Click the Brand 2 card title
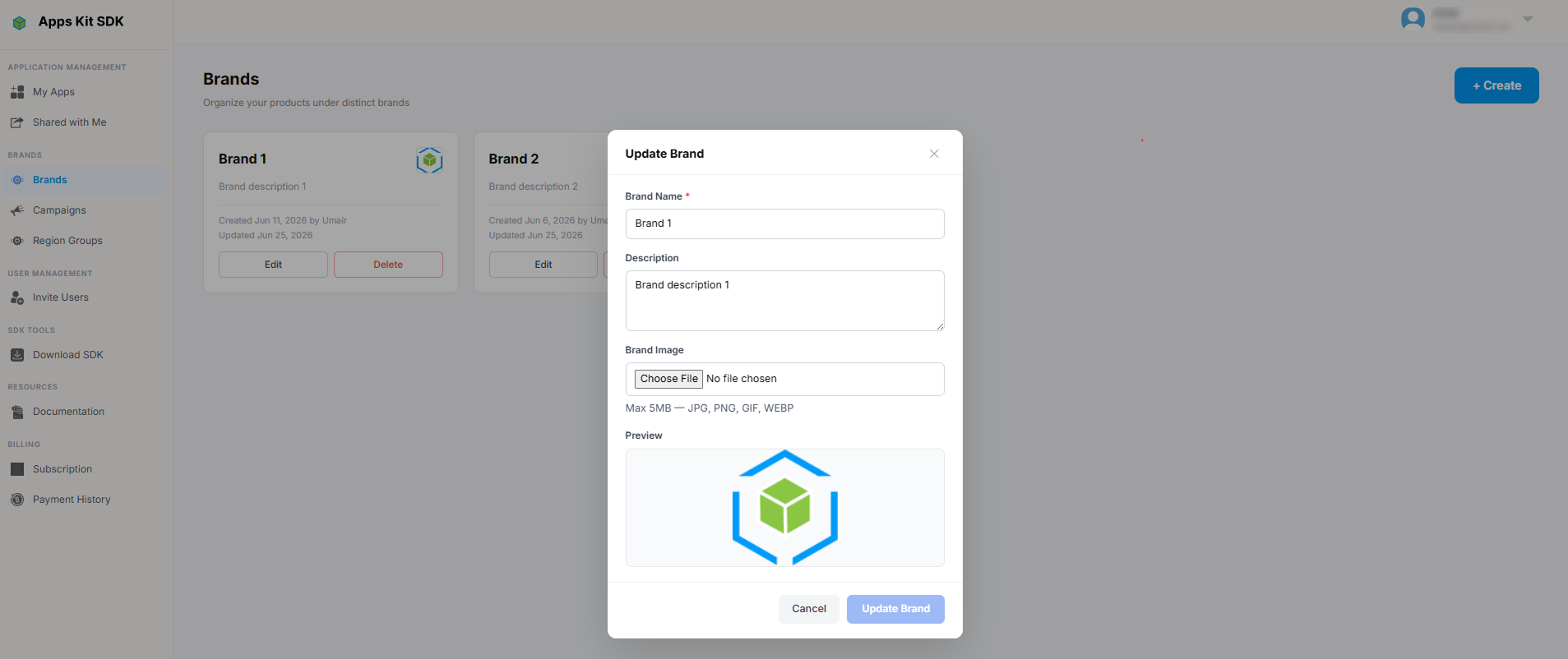This screenshot has width=1568, height=659. (514, 159)
